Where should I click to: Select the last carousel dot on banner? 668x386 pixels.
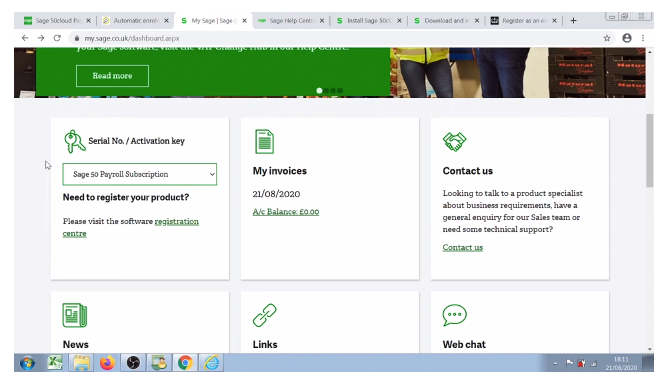[x=340, y=91]
